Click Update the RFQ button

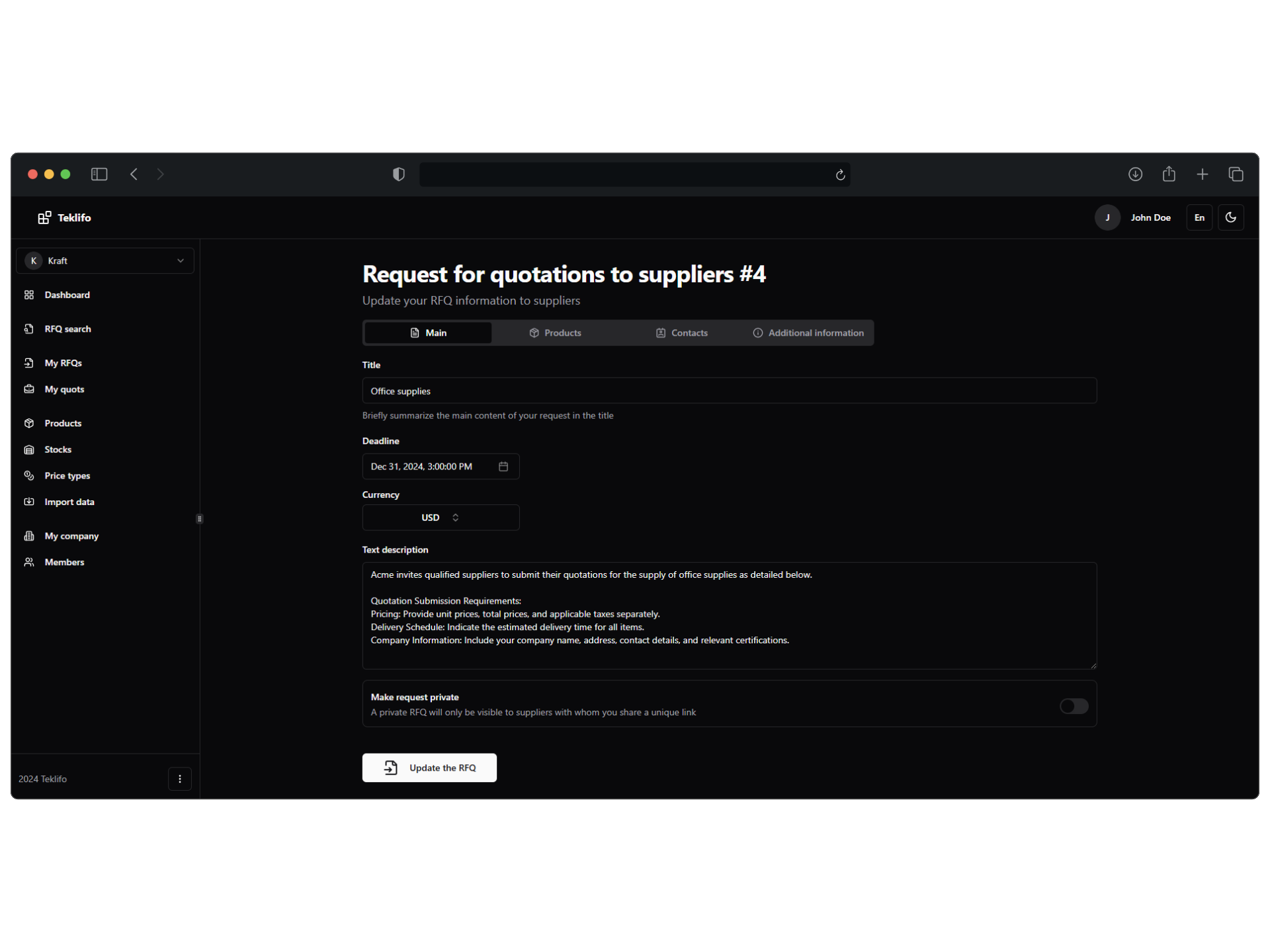429,768
